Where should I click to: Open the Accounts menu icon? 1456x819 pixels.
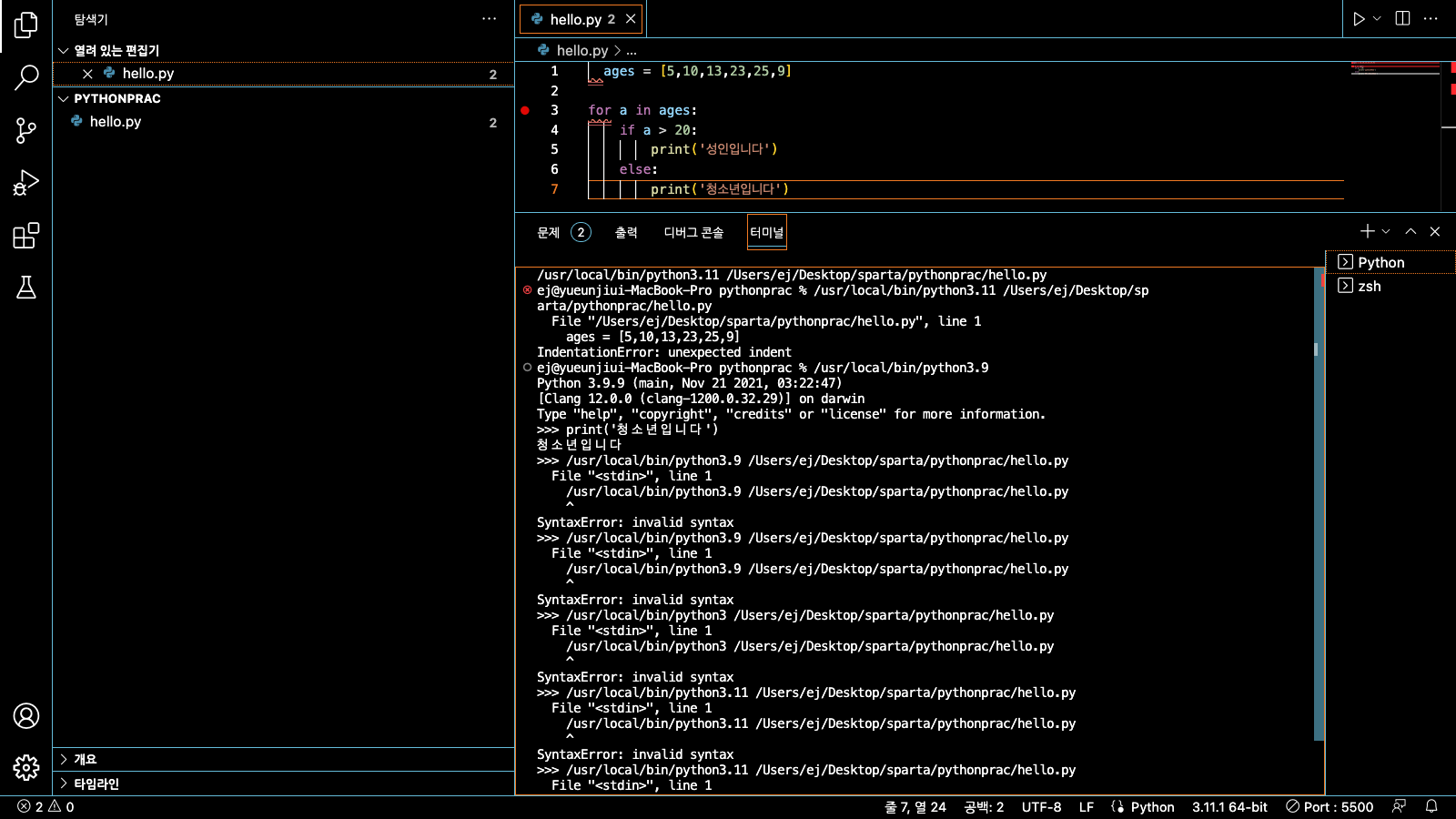(x=26, y=716)
